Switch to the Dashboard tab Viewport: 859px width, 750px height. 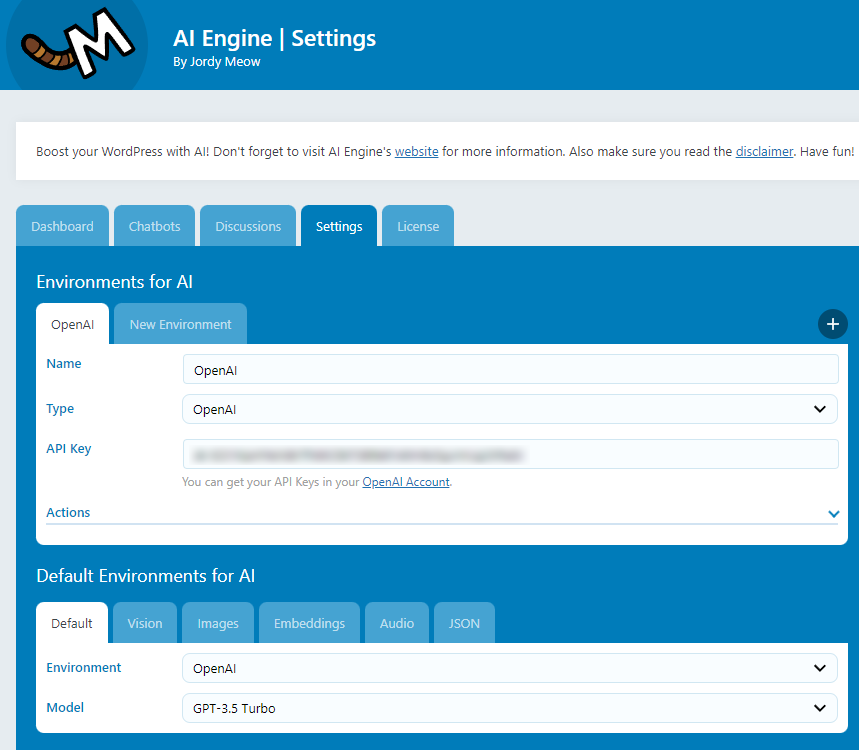(62, 226)
